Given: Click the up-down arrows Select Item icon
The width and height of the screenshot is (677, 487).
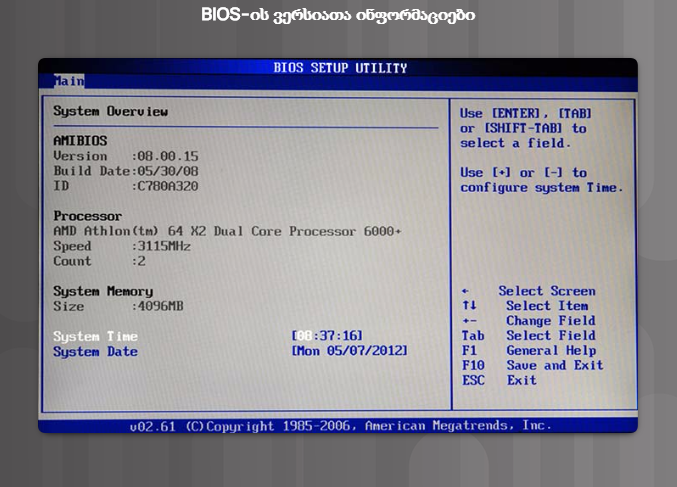Looking at the screenshot, I should tap(466, 306).
